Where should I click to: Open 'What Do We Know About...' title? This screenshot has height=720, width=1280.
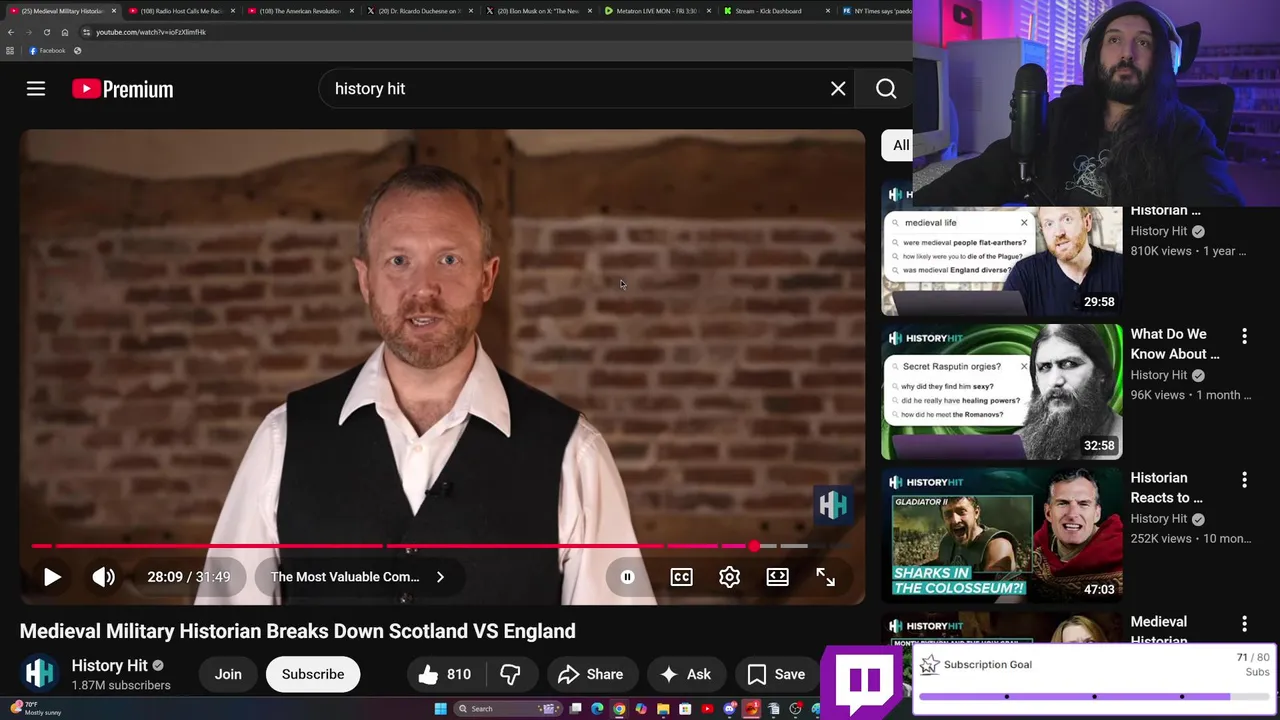click(x=1174, y=344)
